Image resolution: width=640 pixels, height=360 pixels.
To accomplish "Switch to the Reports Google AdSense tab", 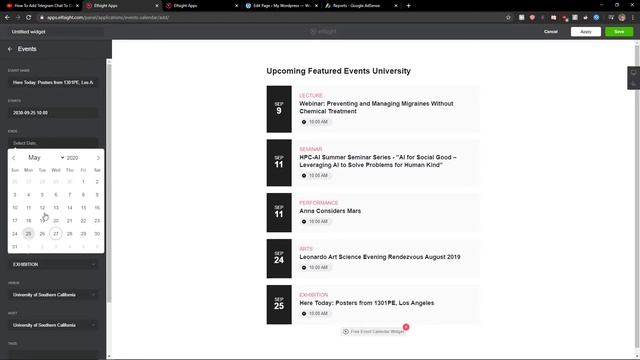I will (361, 6).
